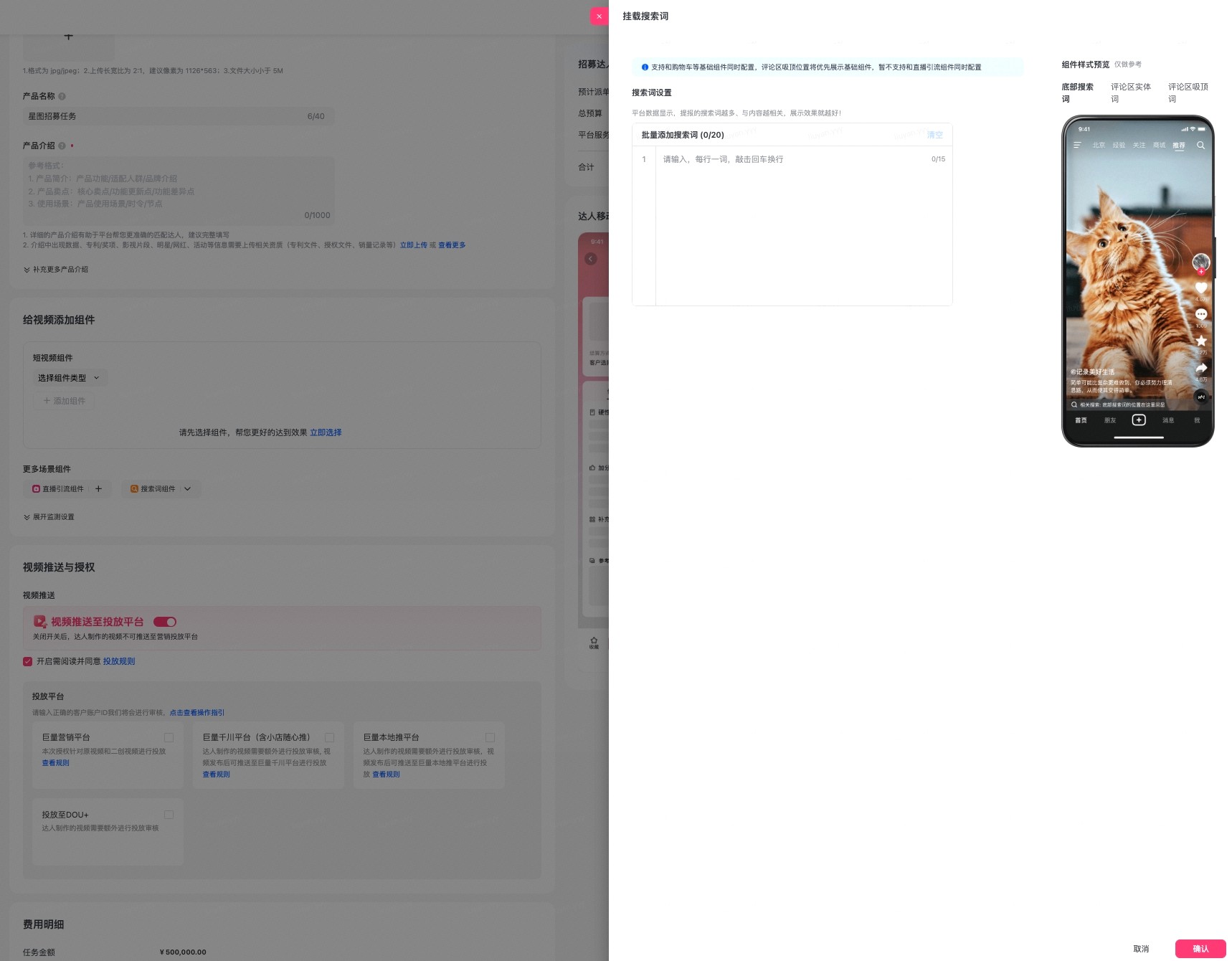The image size is (1232, 961).
Task: Check the 投放至DOU+ checkbox
Action: coord(169,815)
